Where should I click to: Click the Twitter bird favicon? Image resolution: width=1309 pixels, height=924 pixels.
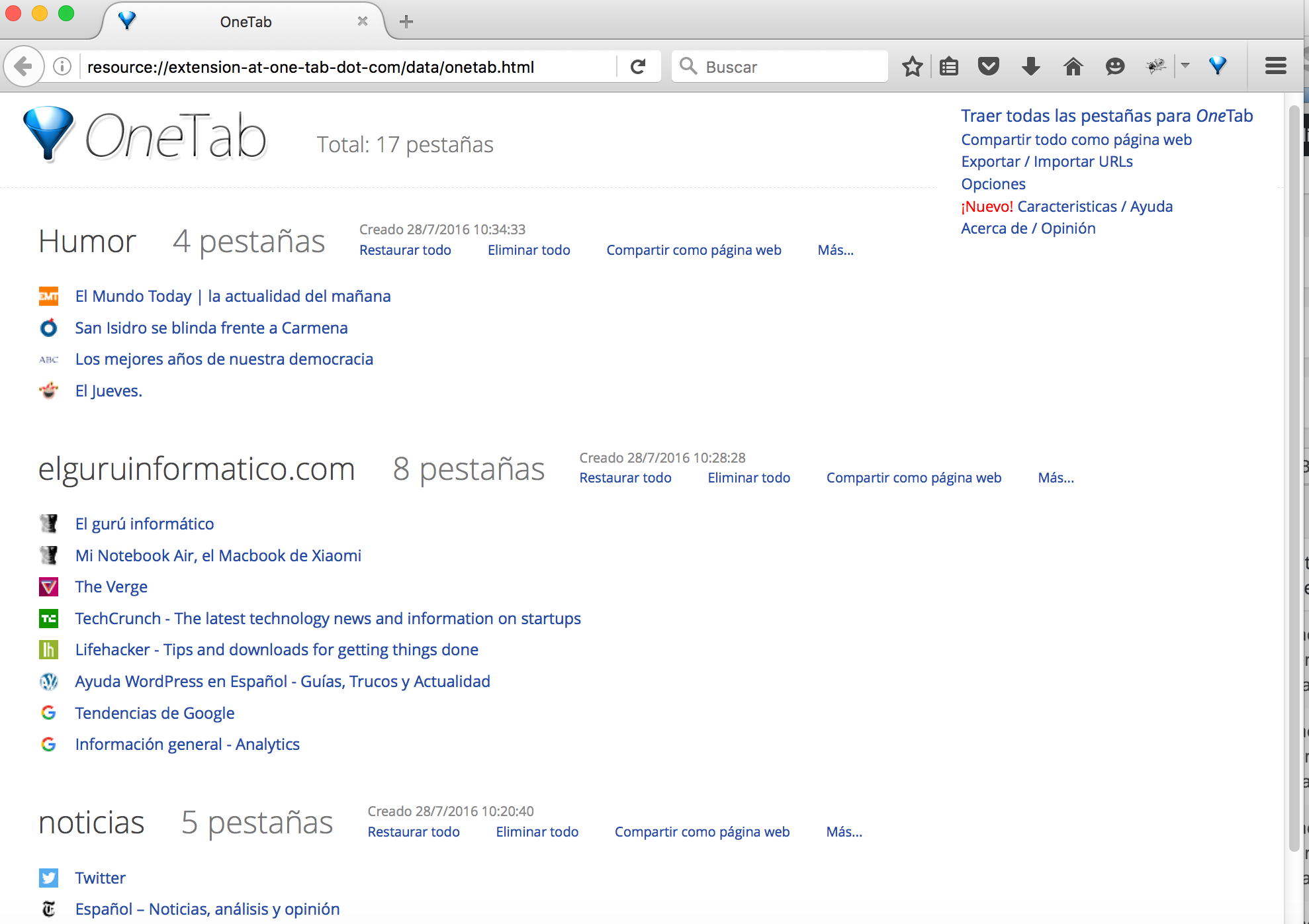(48, 878)
